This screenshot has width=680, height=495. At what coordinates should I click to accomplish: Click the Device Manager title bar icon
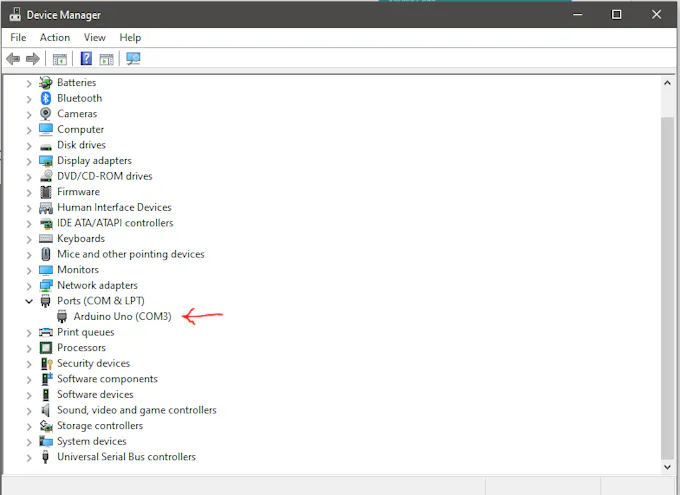pos(15,14)
